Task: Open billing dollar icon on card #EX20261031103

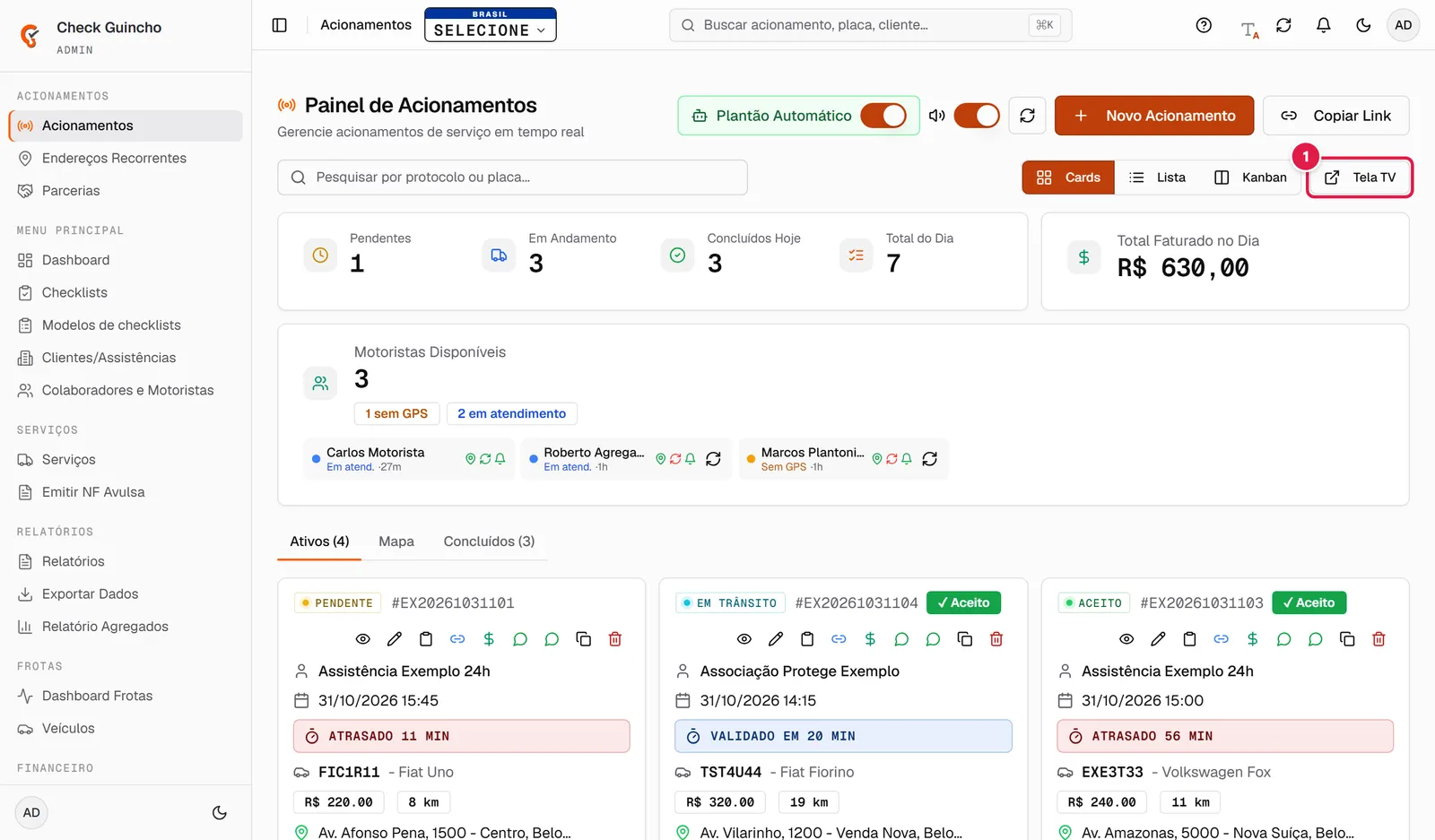Action: [1252, 639]
